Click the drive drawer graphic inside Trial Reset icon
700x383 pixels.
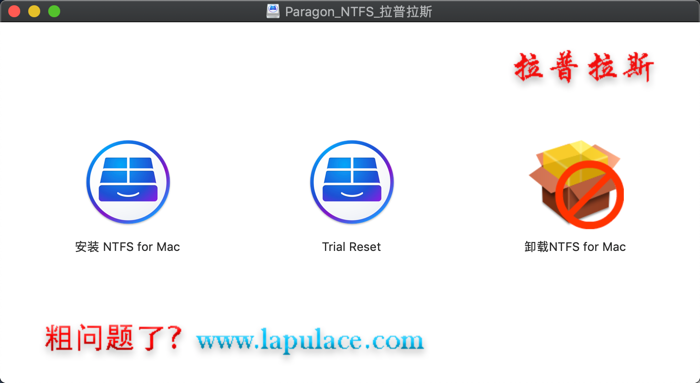point(352,193)
